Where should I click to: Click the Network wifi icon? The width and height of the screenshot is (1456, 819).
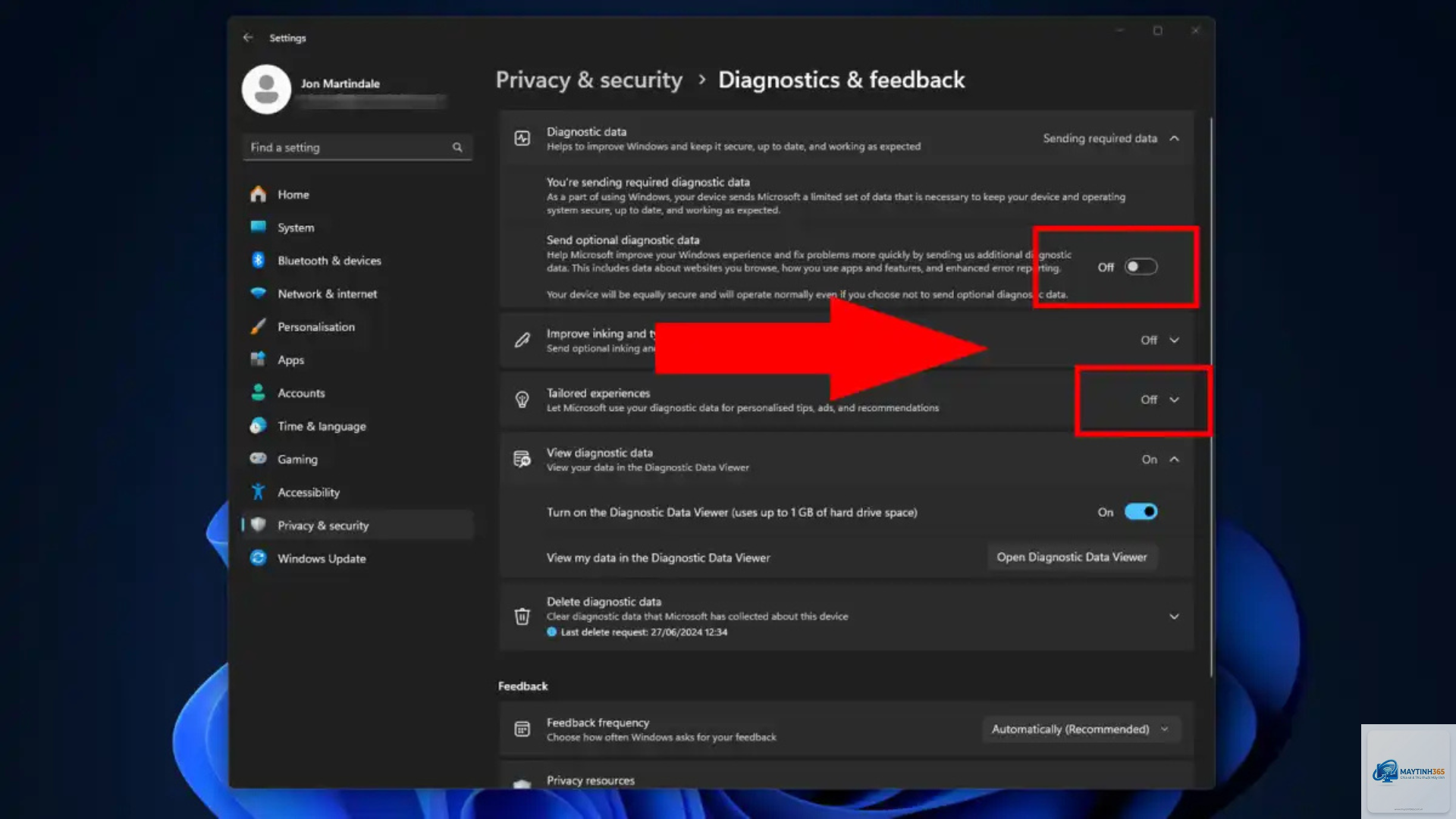click(x=259, y=293)
